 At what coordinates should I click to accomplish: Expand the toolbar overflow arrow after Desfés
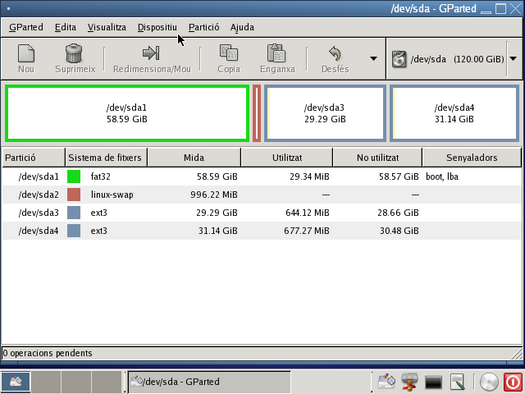(x=373, y=59)
